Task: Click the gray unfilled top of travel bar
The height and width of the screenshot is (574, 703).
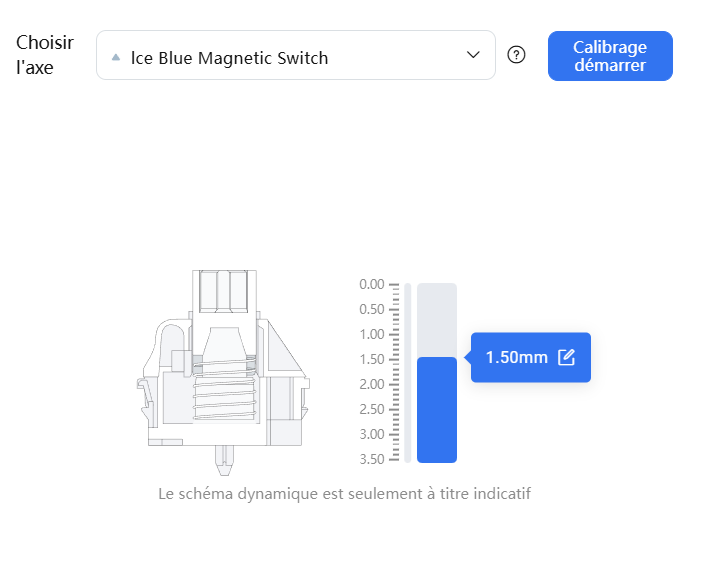Action: pyautogui.click(x=437, y=318)
